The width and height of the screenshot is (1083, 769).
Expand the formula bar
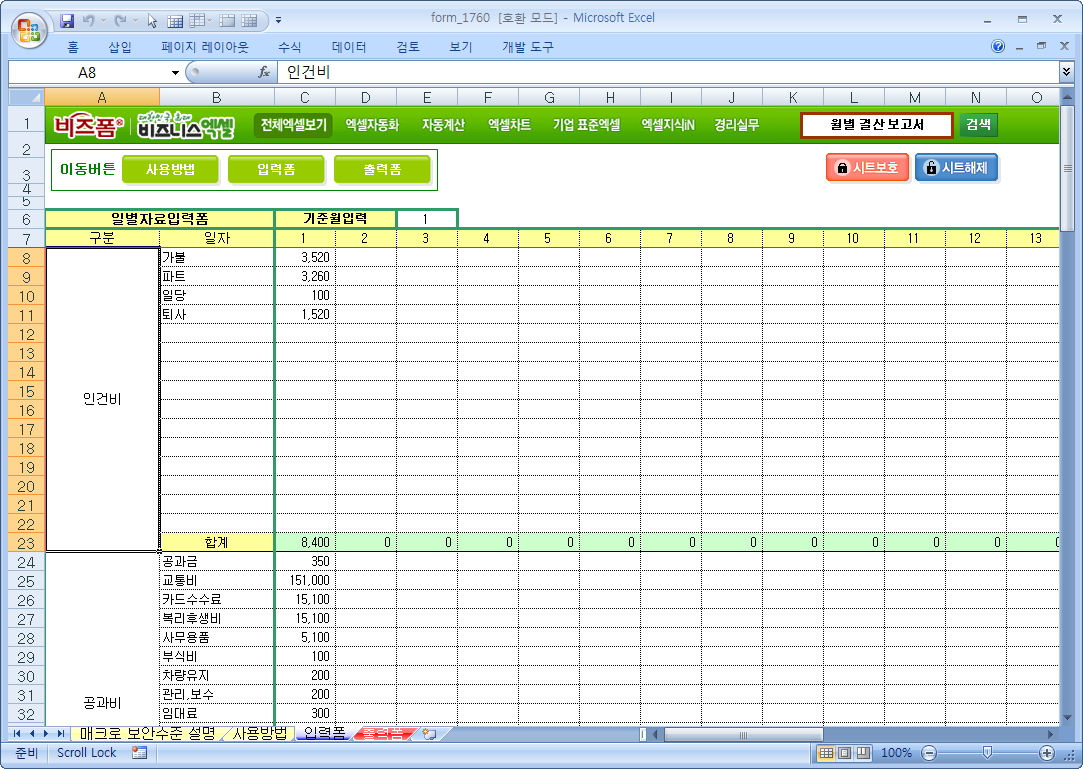(1066, 72)
